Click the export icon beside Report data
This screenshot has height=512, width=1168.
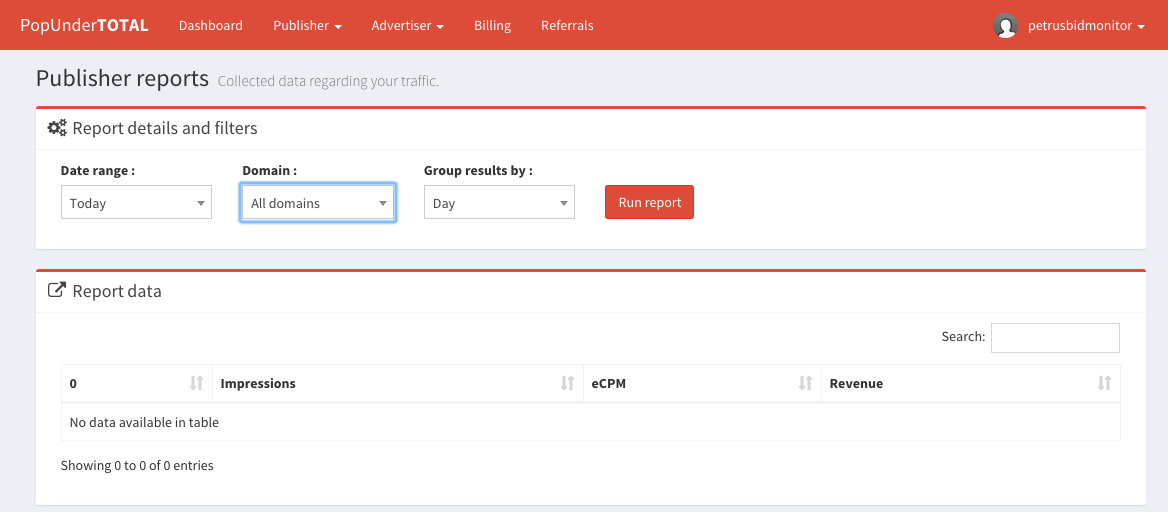57,291
